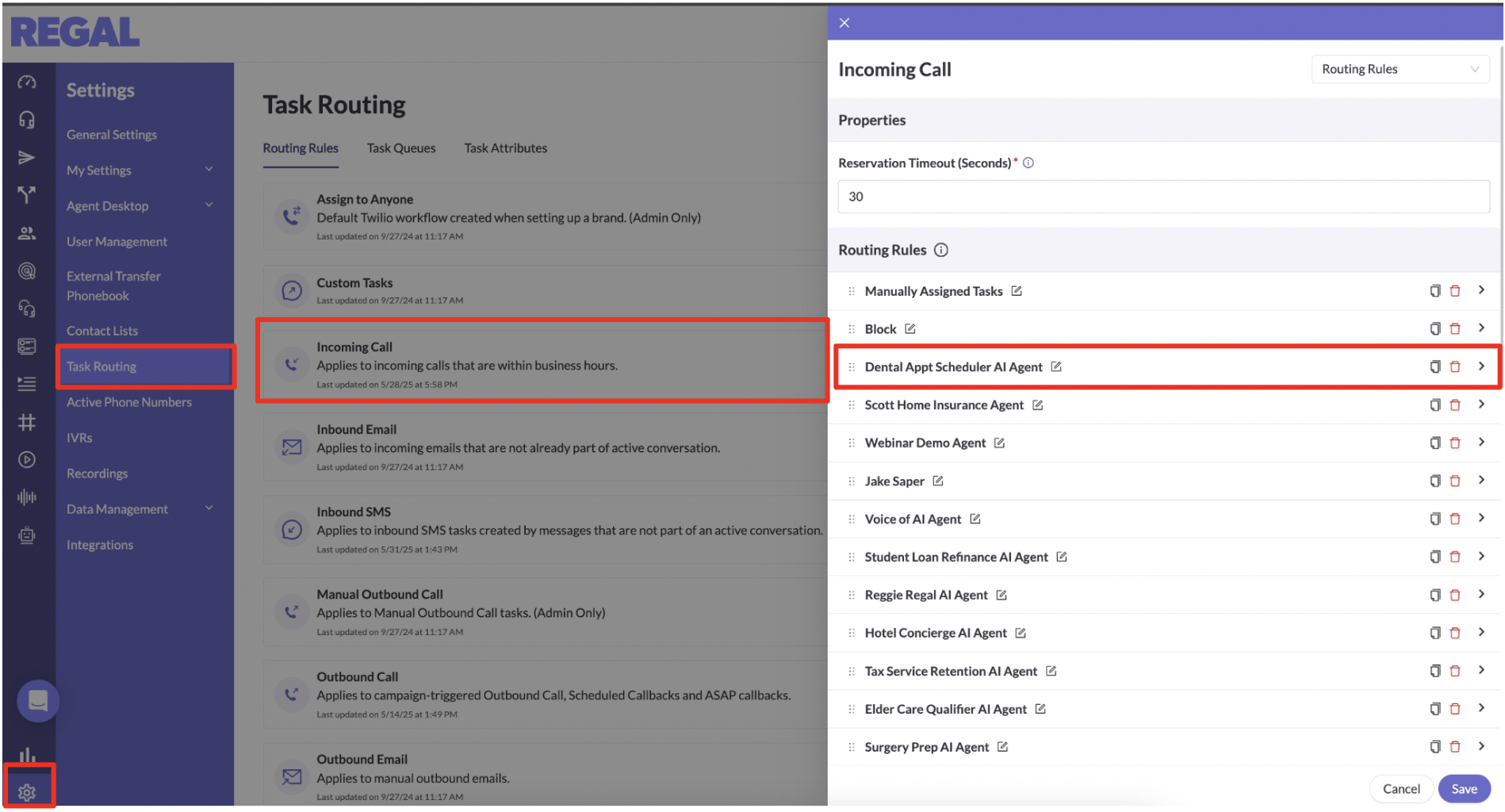Edit the Block rule name
This screenshot has height=812, width=1505.
[910, 329]
